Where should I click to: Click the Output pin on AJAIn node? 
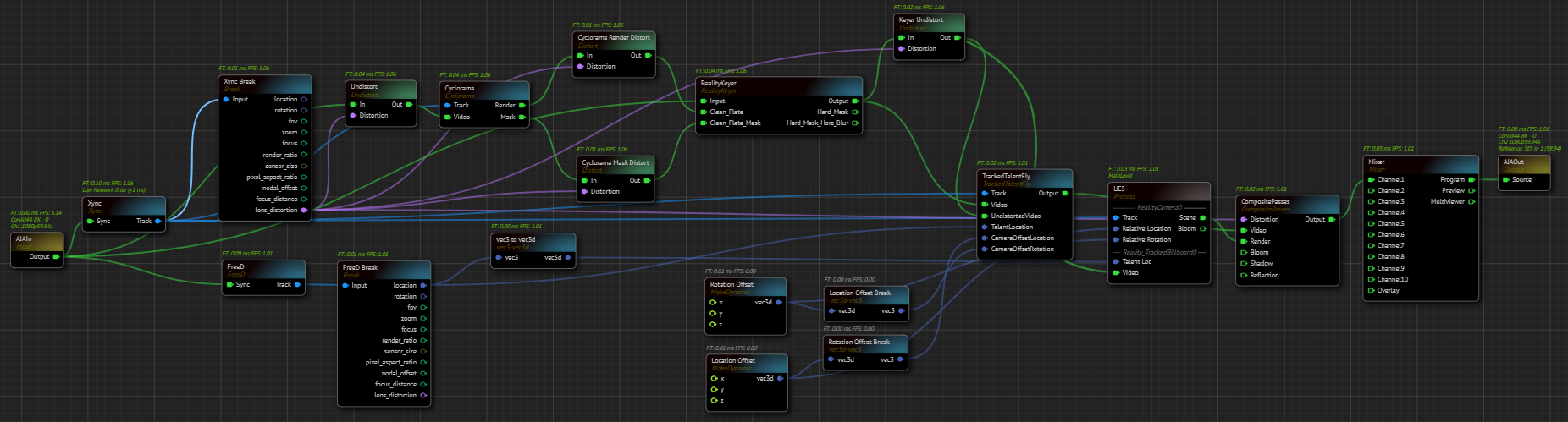[56, 257]
